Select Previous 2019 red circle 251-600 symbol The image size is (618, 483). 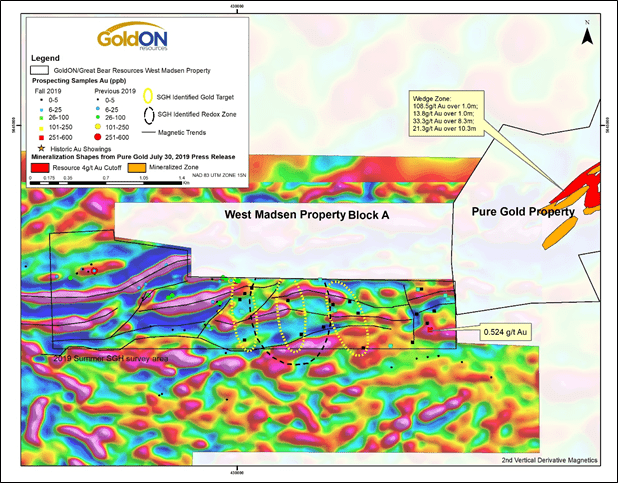(98, 137)
